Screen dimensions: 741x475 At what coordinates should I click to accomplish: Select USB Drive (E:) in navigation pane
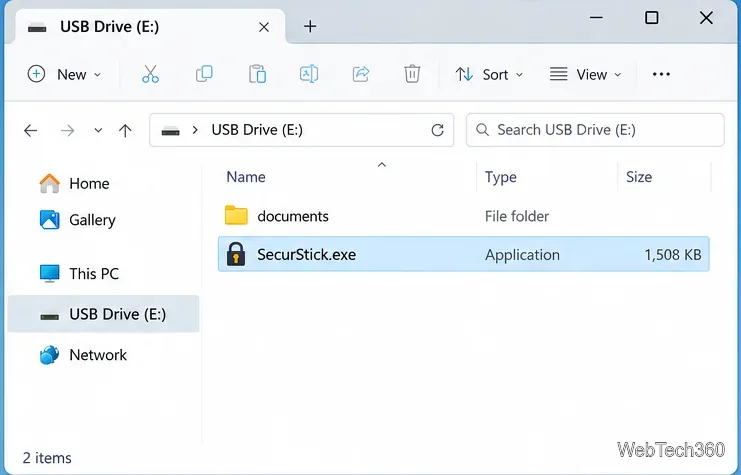(x=103, y=314)
